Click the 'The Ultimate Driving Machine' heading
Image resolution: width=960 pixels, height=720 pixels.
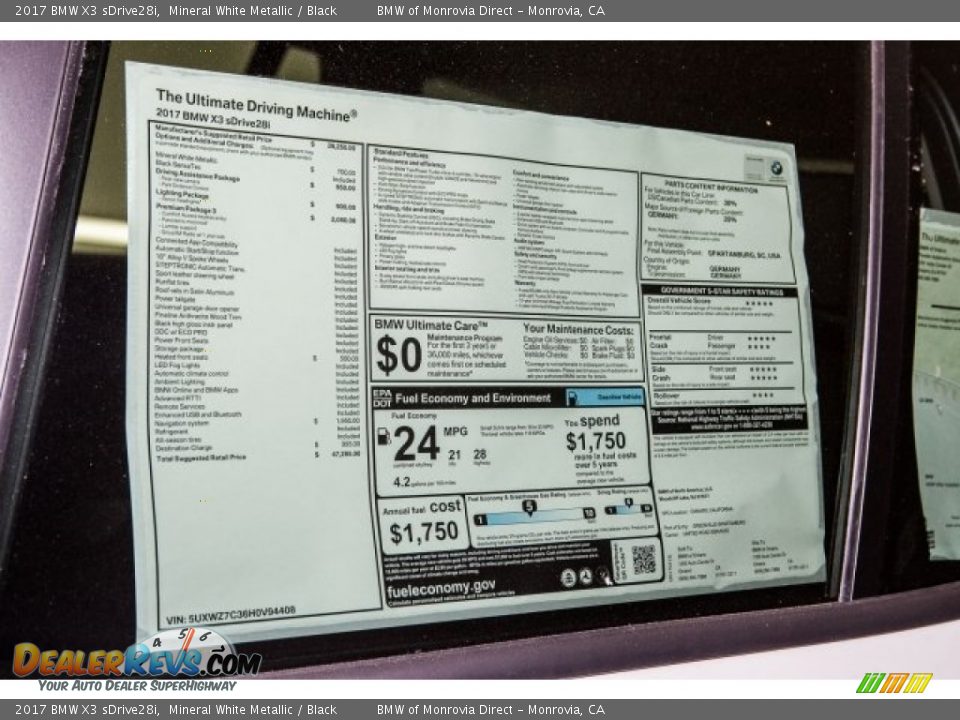[255, 105]
